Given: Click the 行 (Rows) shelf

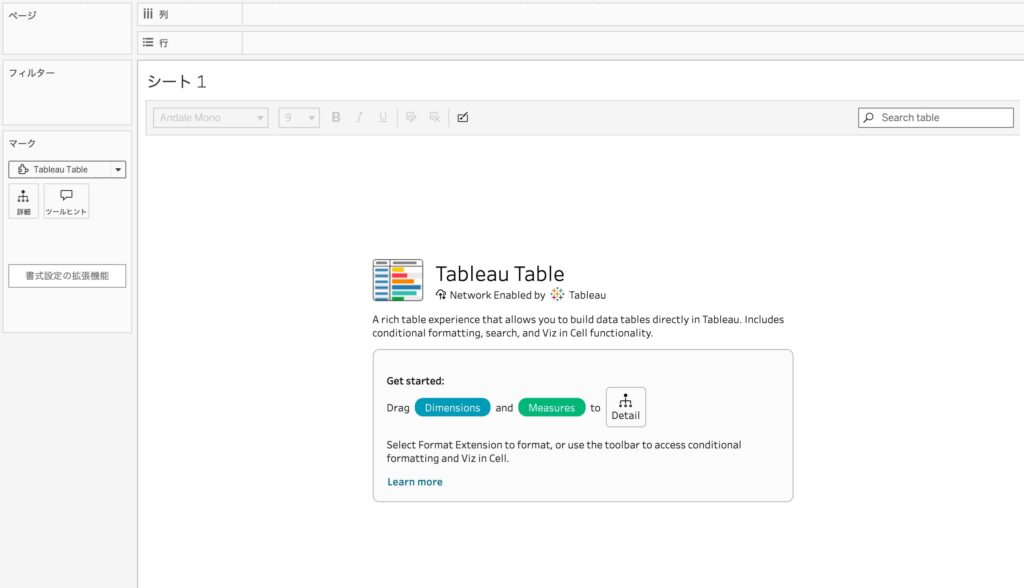Looking at the screenshot, I should pyautogui.click(x=630, y=44).
